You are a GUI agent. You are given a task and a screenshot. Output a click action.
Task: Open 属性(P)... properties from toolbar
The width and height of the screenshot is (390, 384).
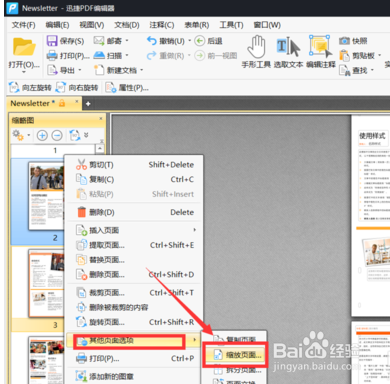pyautogui.click(x=127, y=87)
